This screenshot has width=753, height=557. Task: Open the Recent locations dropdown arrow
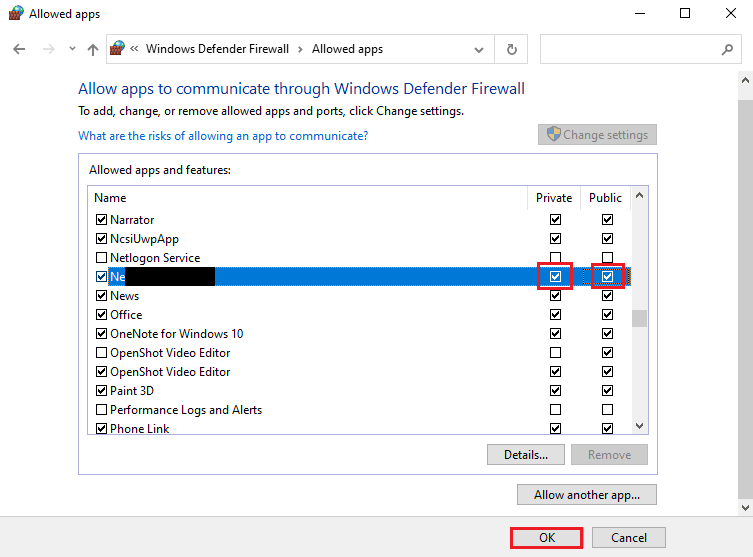(72, 48)
